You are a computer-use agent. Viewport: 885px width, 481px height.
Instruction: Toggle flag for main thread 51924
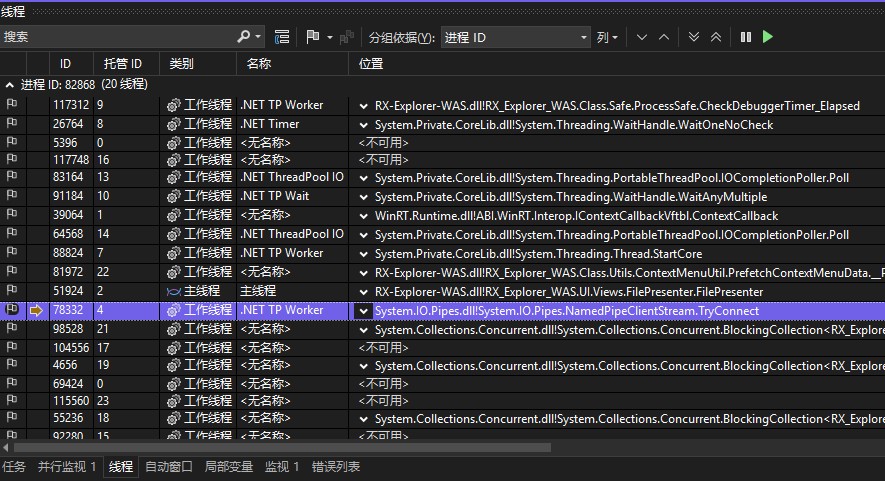pos(12,291)
